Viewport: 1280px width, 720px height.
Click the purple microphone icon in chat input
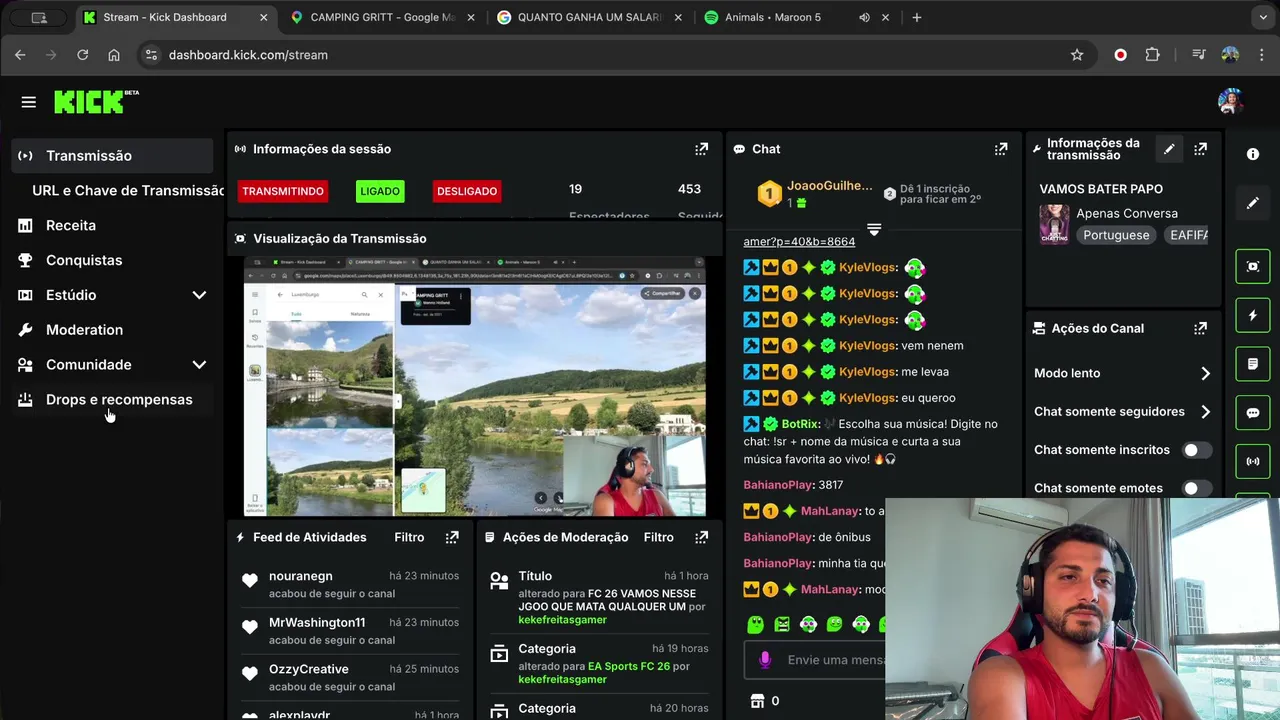coord(765,660)
